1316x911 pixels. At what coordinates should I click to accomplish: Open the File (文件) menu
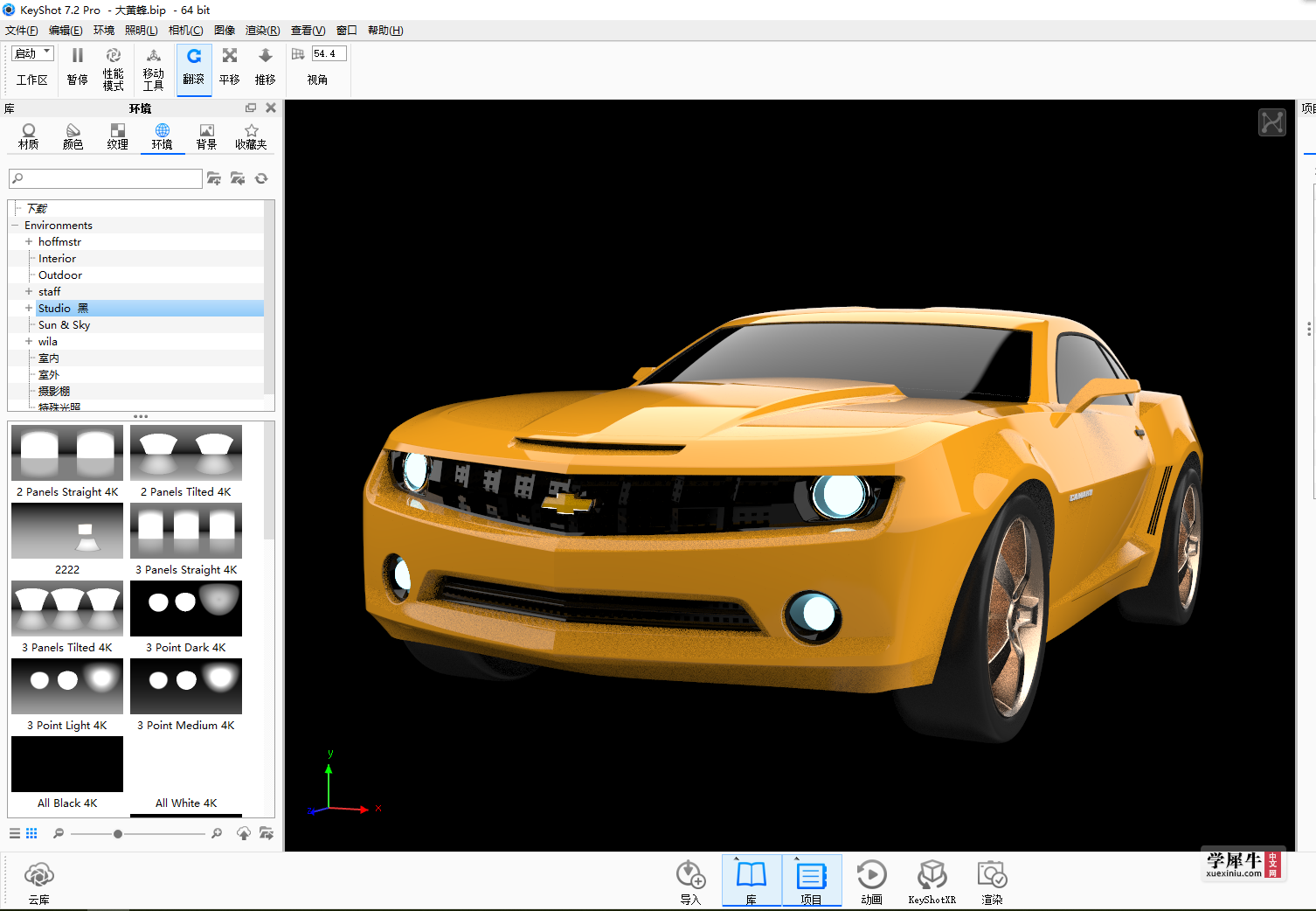click(x=22, y=31)
